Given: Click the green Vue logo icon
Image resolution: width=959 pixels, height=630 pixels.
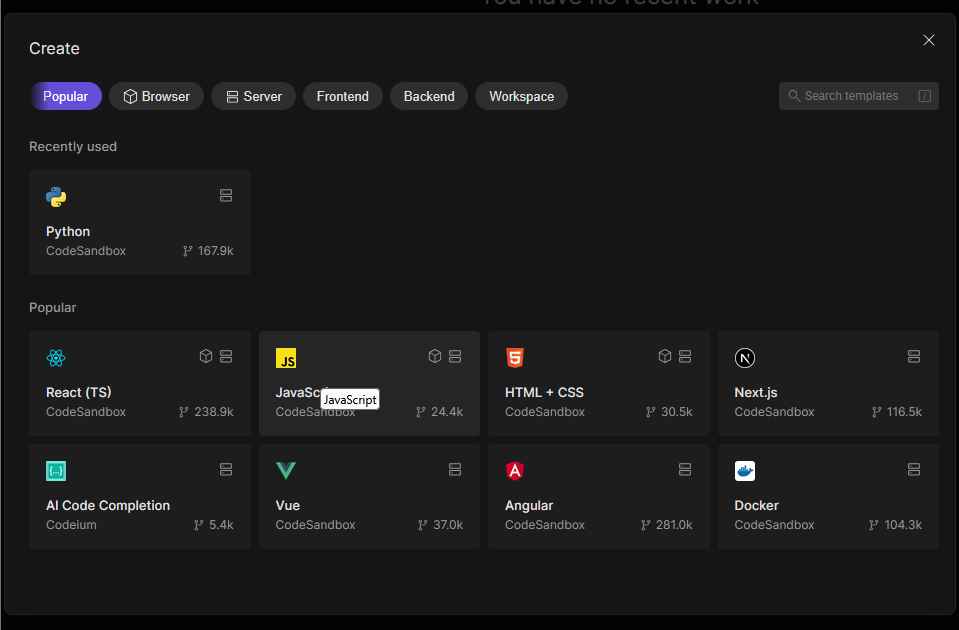Looking at the screenshot, I should (x=286, y=471).
